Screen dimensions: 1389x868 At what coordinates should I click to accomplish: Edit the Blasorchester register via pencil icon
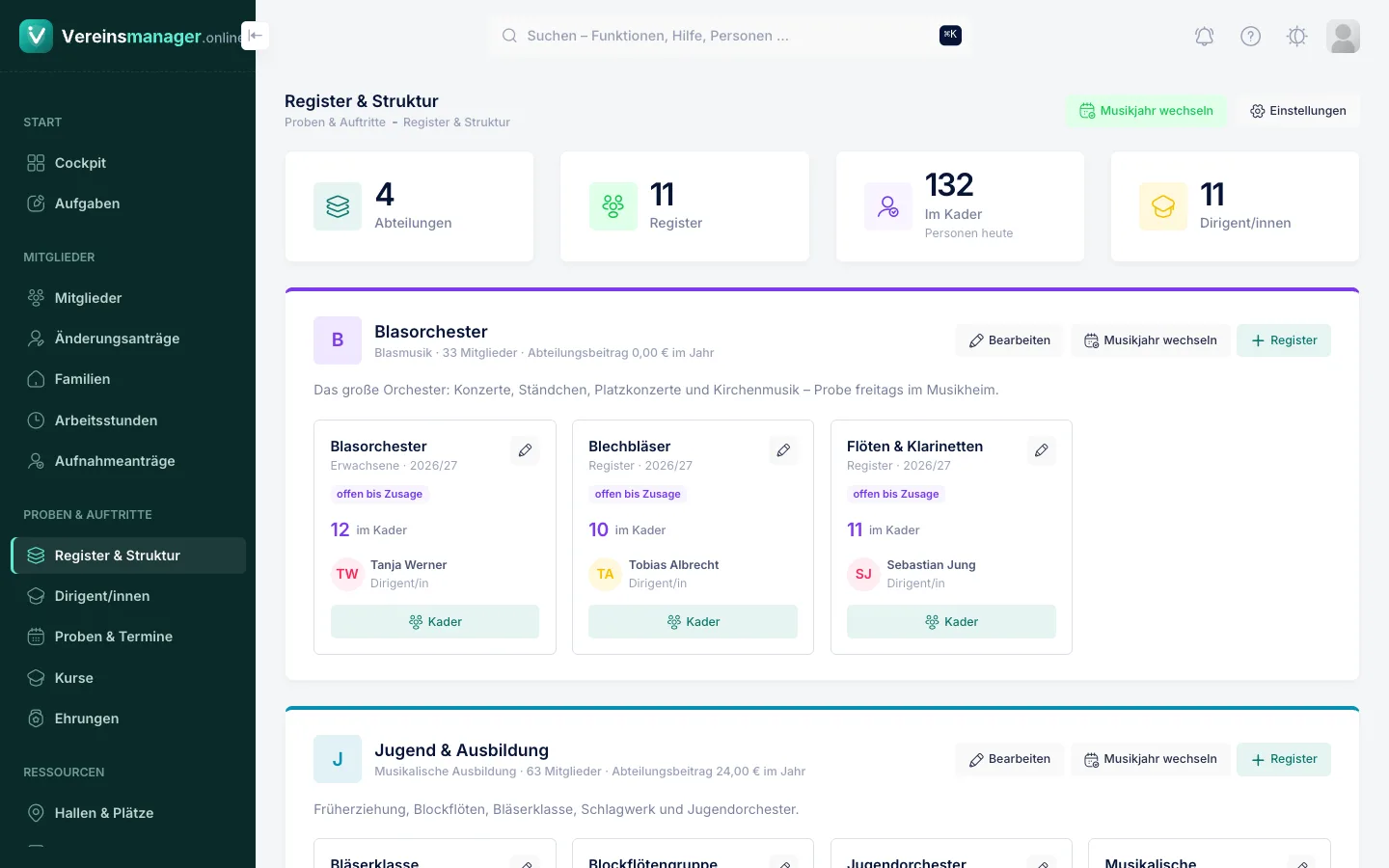[525, 450]
